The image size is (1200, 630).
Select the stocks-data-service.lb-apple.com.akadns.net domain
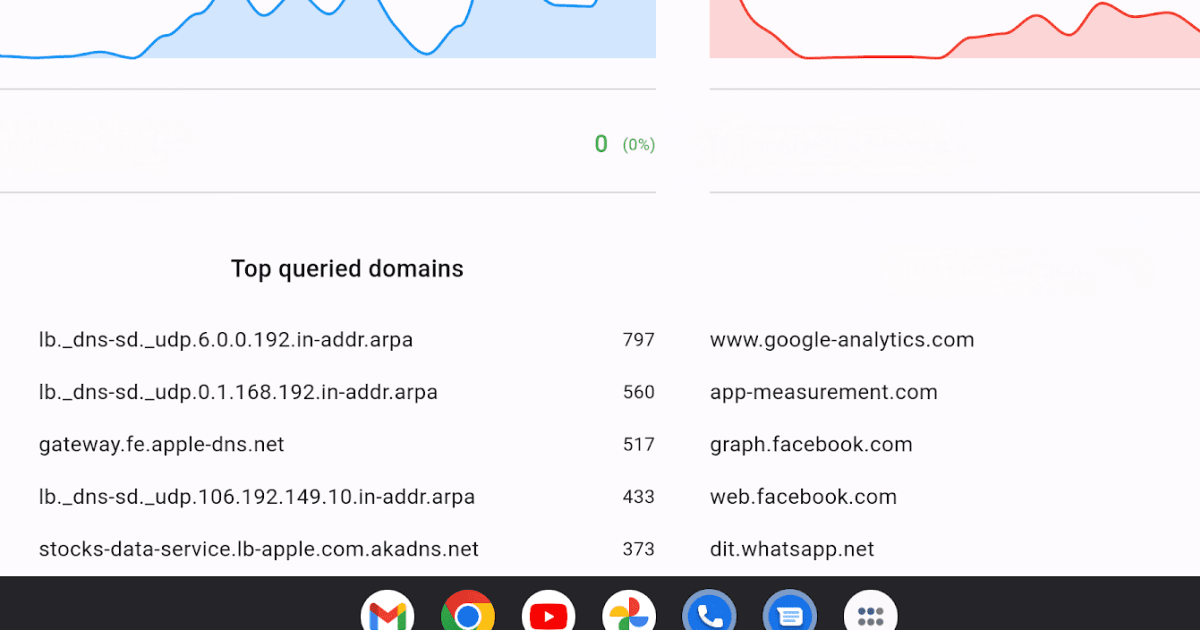pyautogui.click(x=259, y=548)
